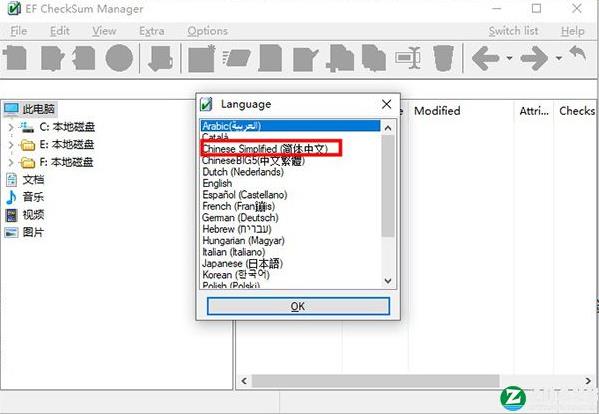599x414 pixels.
Task: Select F: 本地磁盘 drive in tree
Action: click(x=66, y=162)
